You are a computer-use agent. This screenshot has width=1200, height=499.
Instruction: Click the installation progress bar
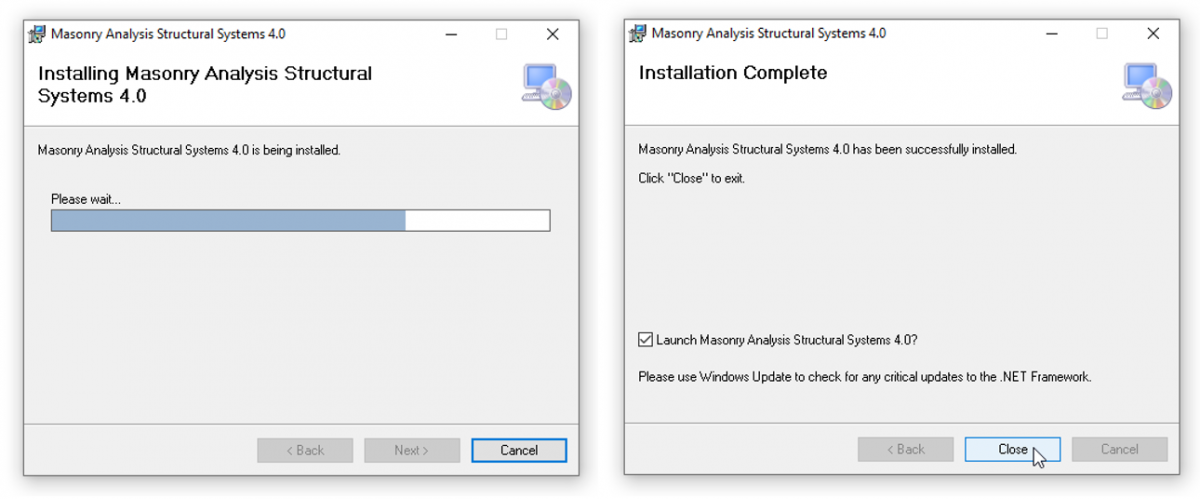click(300, 220)
